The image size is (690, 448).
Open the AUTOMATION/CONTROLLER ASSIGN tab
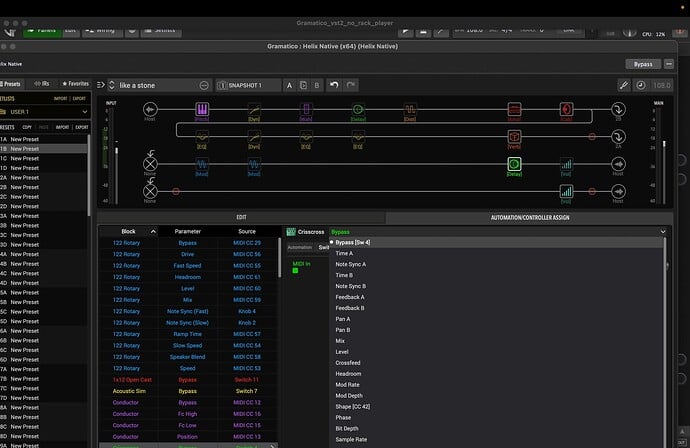530,217
